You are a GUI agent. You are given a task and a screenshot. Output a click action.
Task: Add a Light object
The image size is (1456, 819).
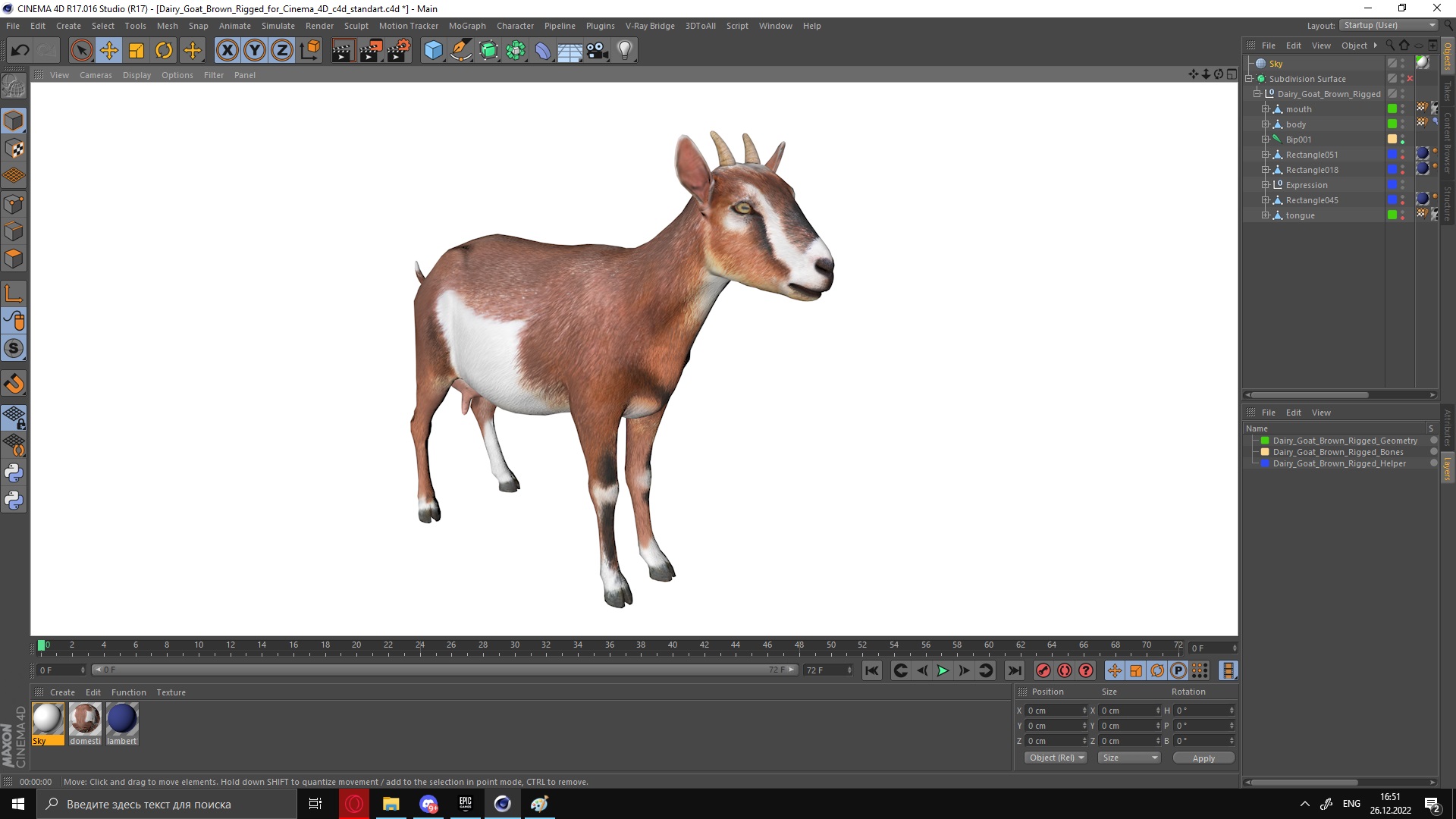625,51
